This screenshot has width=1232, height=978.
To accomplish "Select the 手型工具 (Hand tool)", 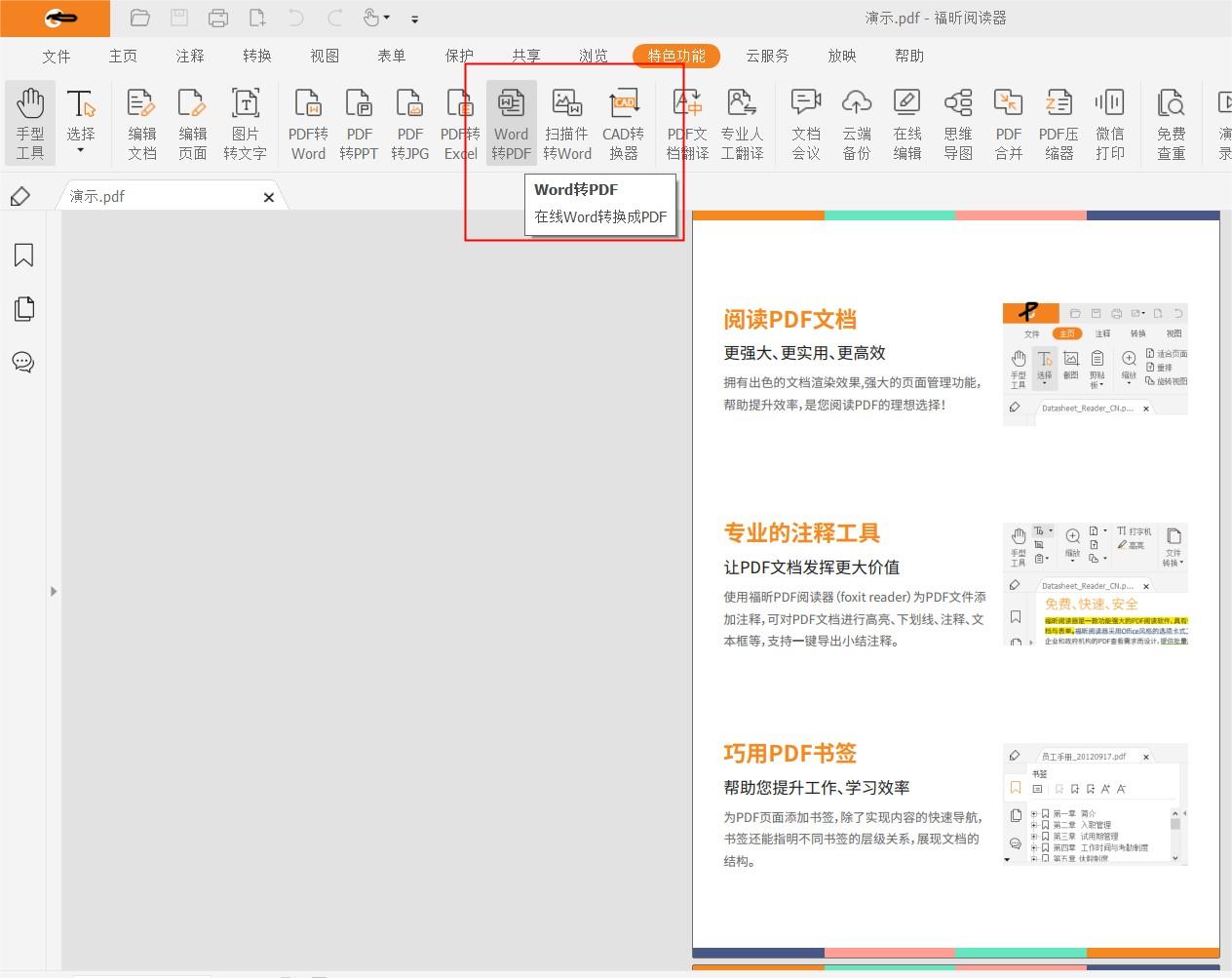I will point(30,122).
